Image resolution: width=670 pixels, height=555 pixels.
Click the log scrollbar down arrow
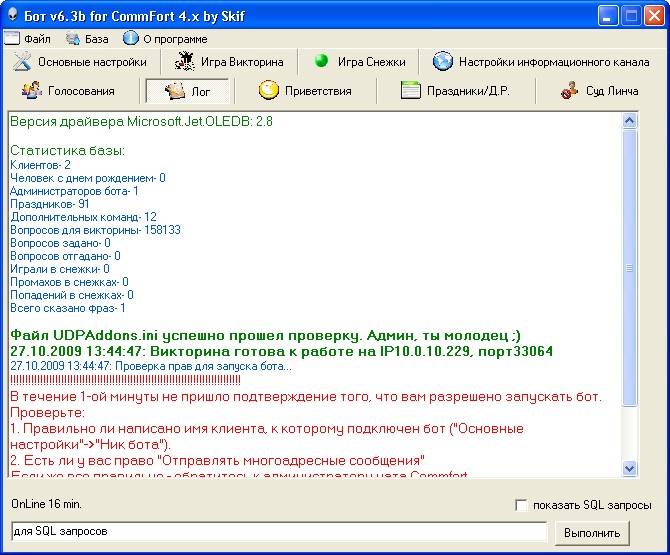[x=629, y=467]
